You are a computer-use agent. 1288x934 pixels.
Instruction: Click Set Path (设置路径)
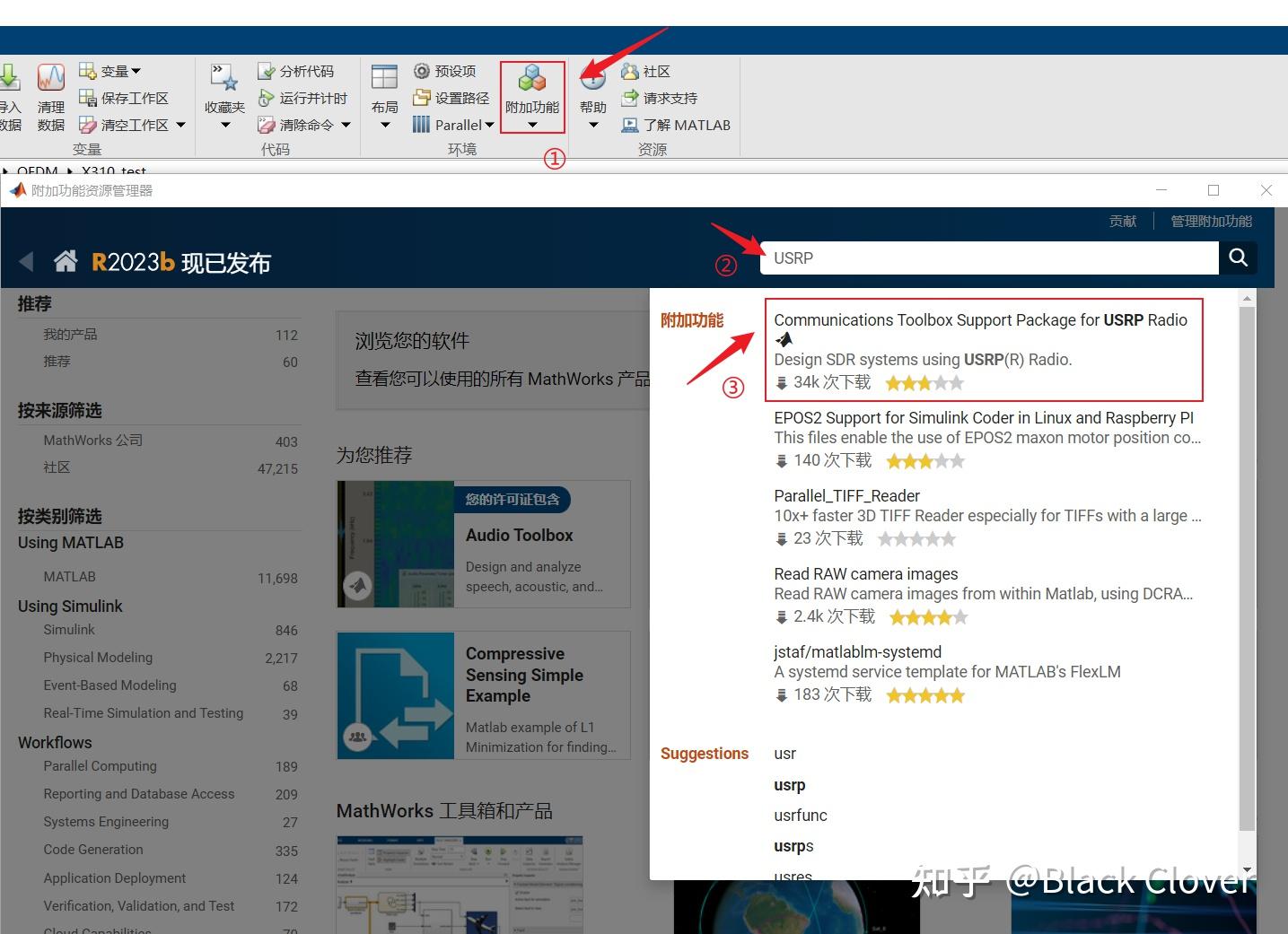[x=451, y=98]
